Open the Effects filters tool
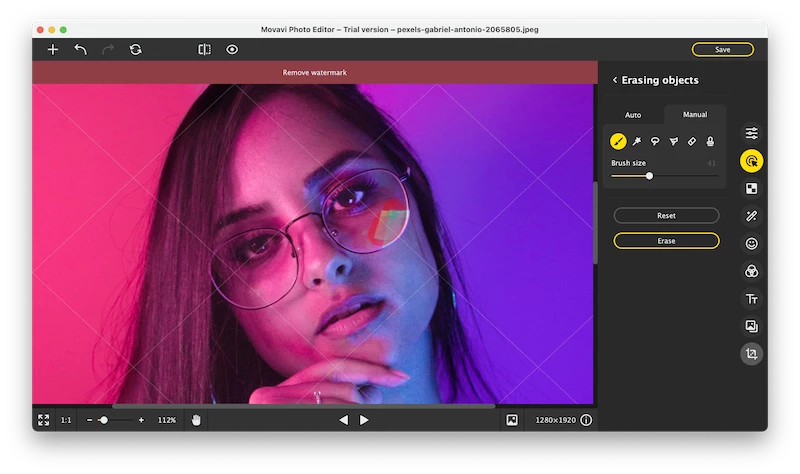This screenshot has height=474, width=800. click(752, 271)
